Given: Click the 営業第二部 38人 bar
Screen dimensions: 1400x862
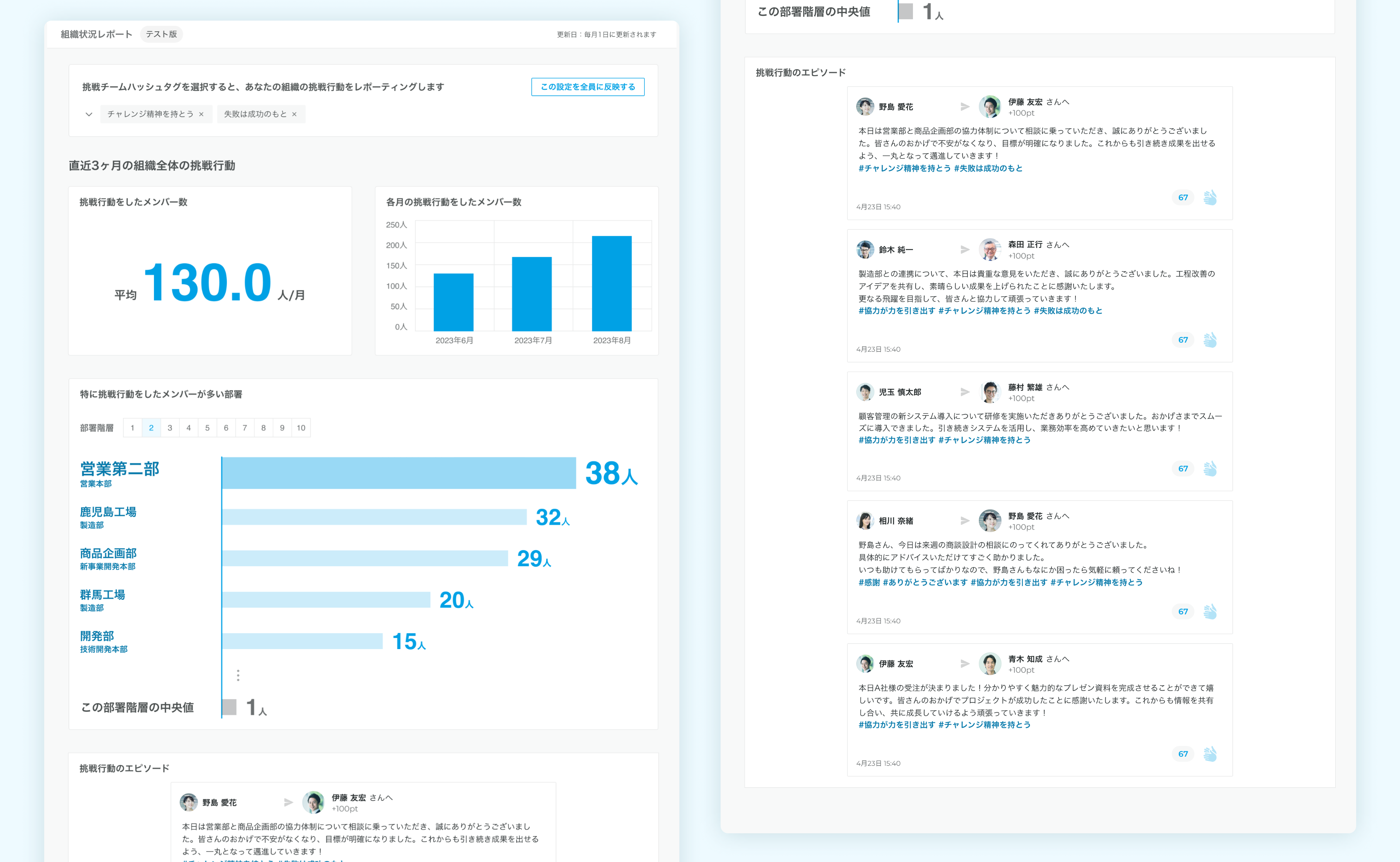Looking at the screenshot, I should click(399, 473).
